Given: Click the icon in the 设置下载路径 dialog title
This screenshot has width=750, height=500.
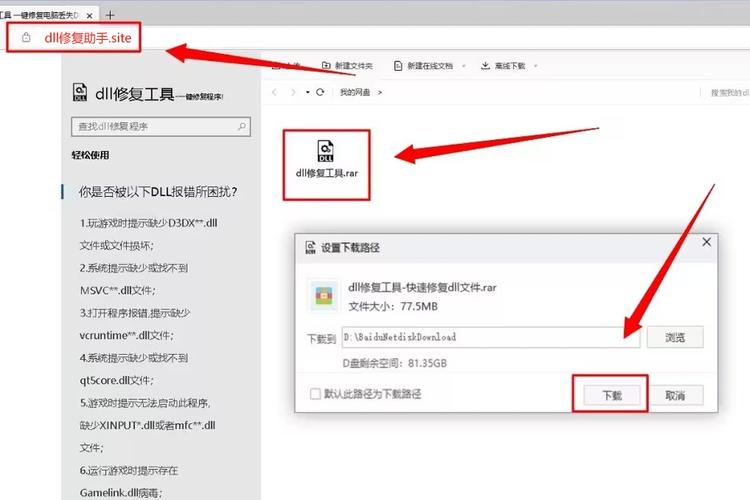Looking at the screenshot, I should tap(310, 247).
